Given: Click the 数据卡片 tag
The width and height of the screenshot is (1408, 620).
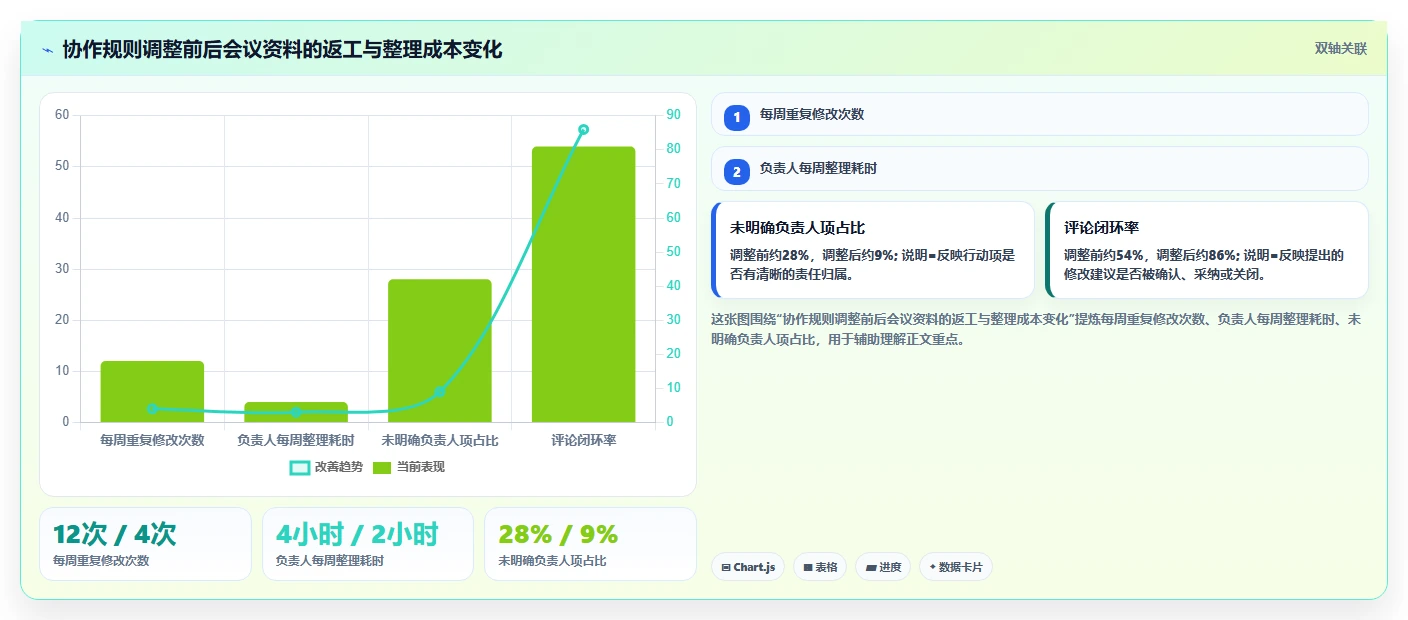Looking at the screenshot, I should tap(956, 567).
